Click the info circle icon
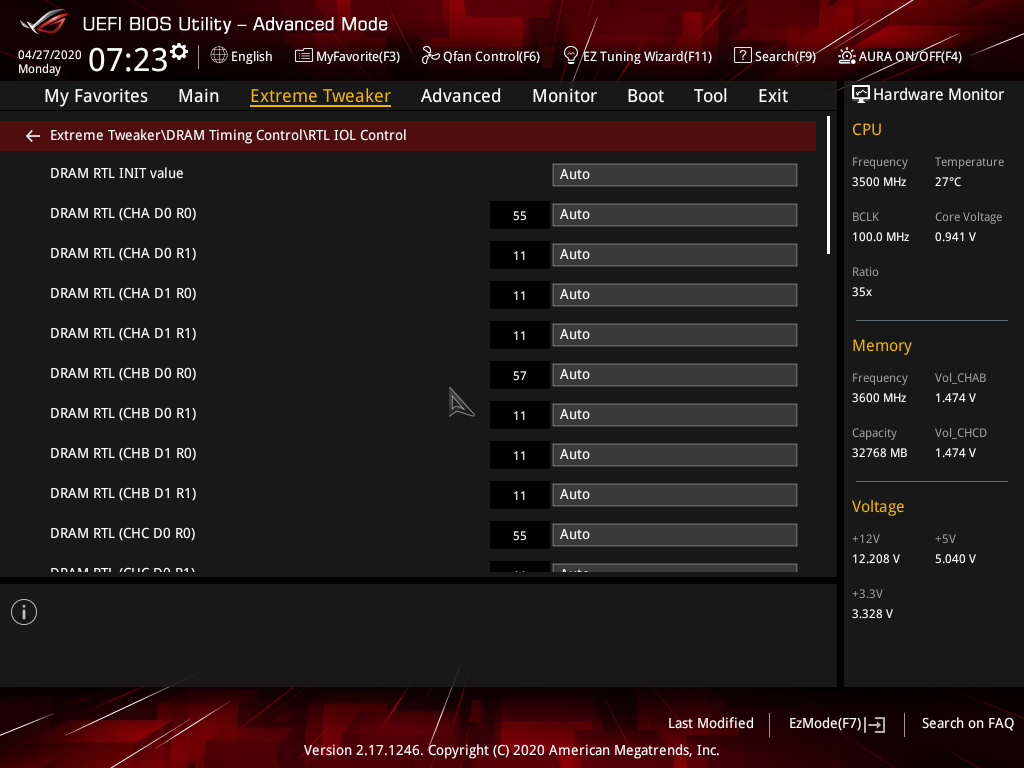Image resolution: width=1024 pixels, height=768 pixels. click(24, 612)
